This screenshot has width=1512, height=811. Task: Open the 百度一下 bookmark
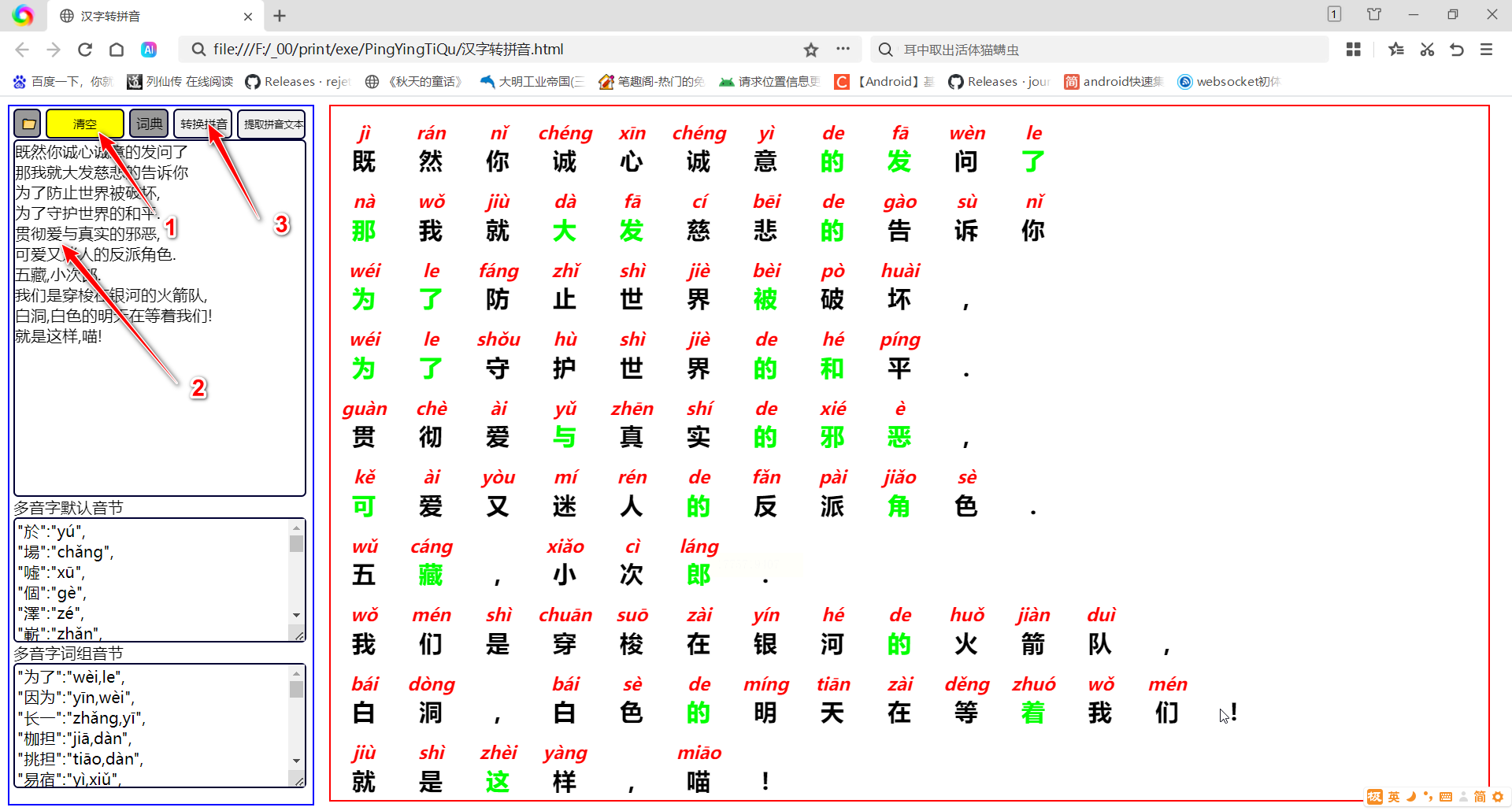click(x=63, y=82)
